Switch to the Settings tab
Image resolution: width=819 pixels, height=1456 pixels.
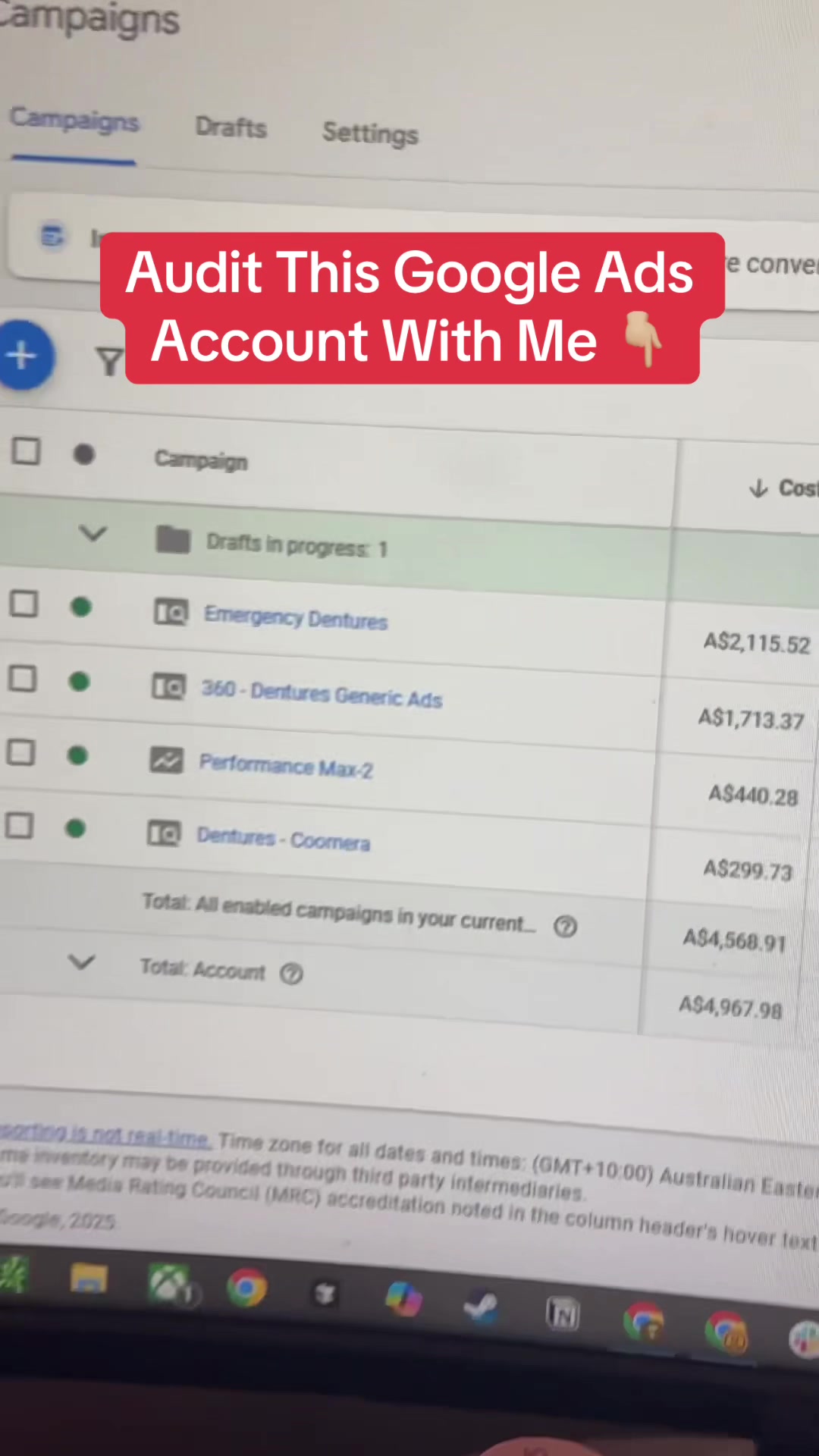pos(370,133)
